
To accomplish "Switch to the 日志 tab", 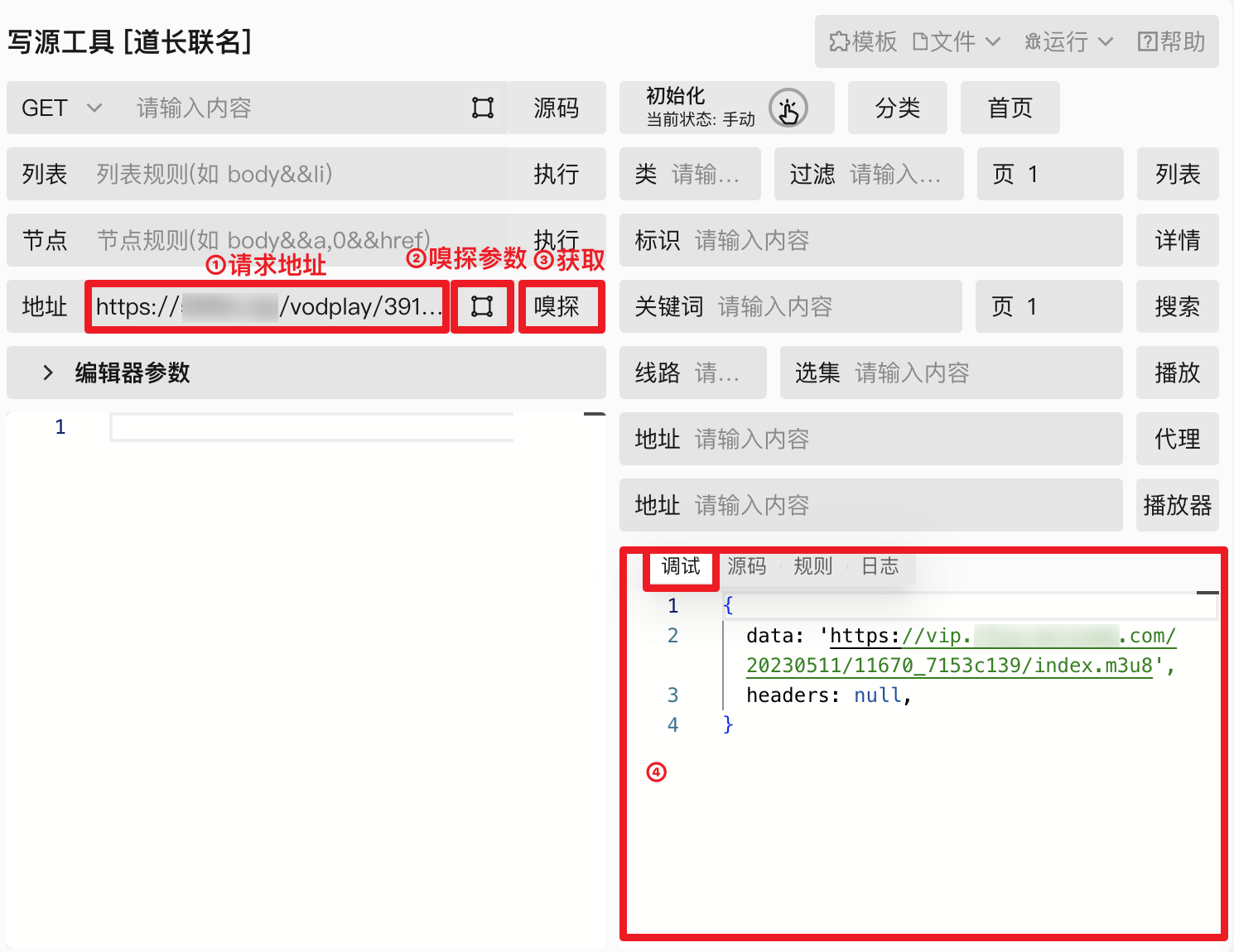I will tap(880, 566).
